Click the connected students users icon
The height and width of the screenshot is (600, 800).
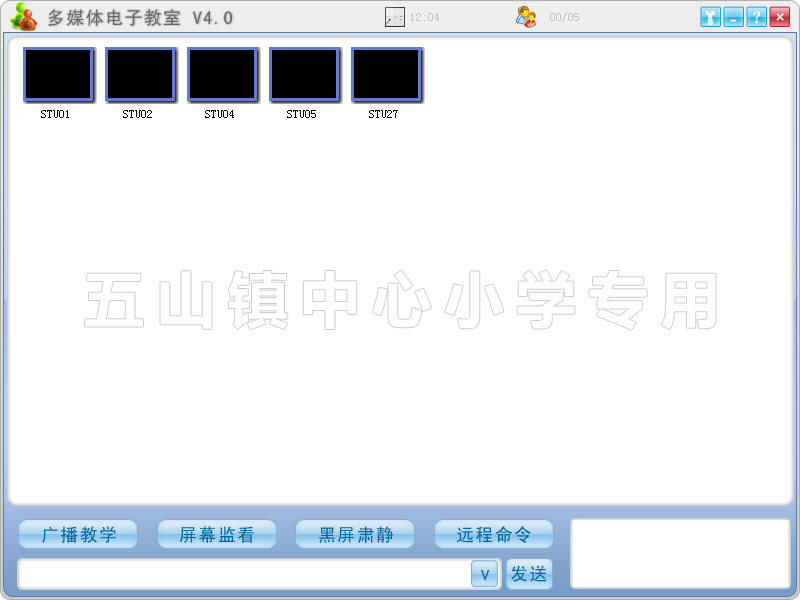click(526, 17)
